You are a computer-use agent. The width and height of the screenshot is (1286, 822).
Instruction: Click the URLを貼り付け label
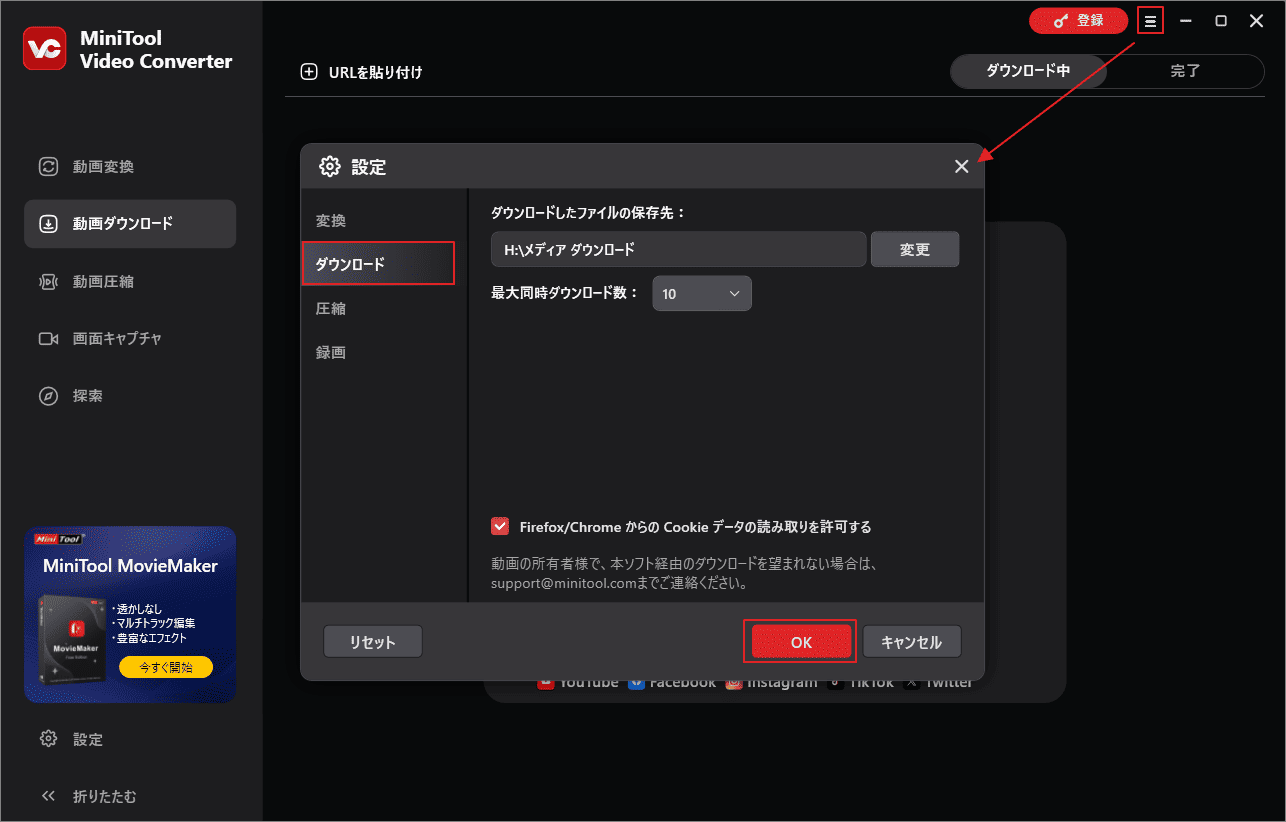click(375, 72)
